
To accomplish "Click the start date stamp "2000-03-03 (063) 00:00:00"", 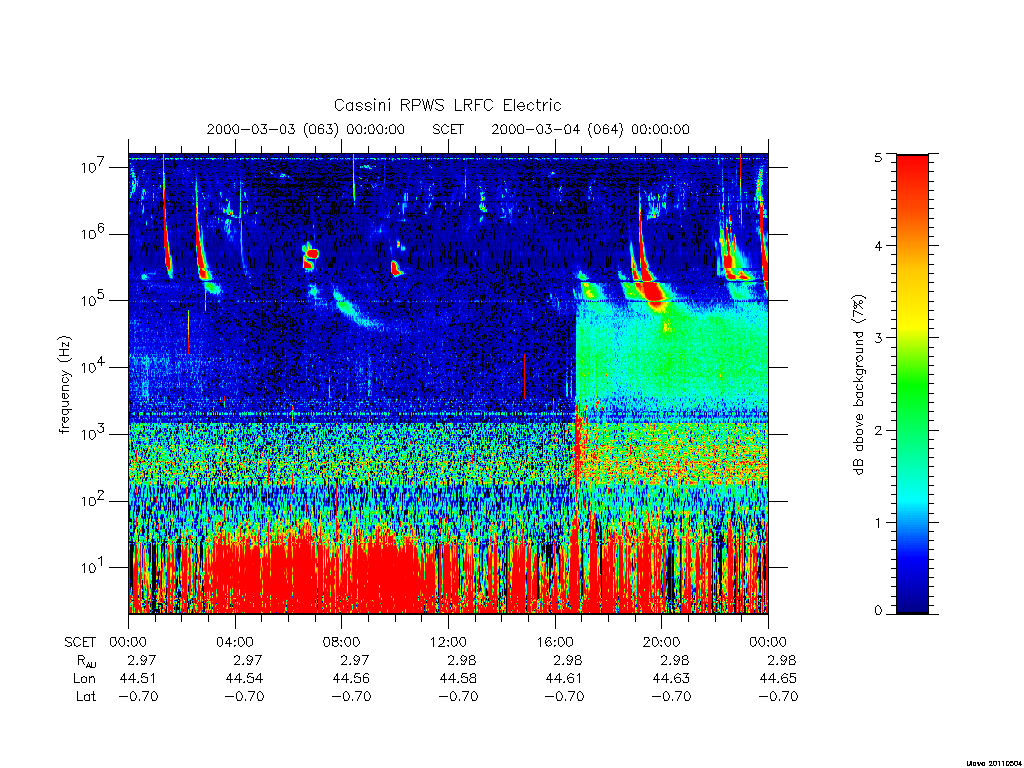I will pos(306,129).
